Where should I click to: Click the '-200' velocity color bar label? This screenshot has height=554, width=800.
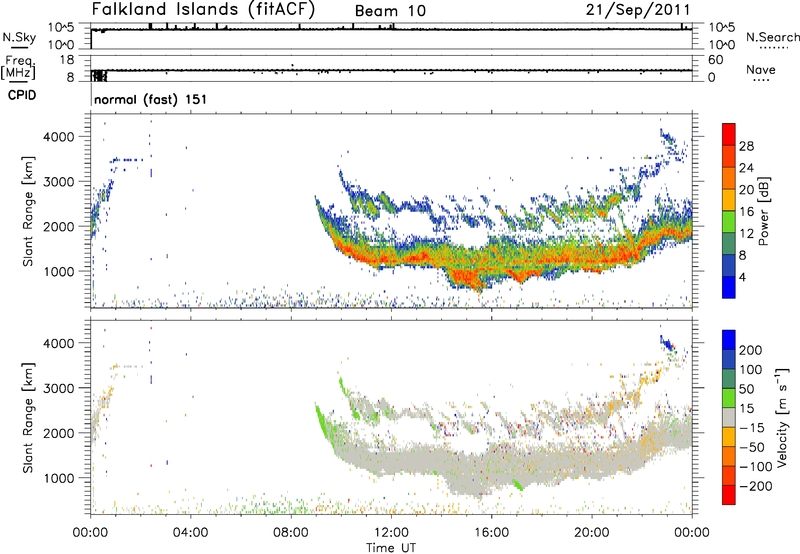tap(756, 486)
